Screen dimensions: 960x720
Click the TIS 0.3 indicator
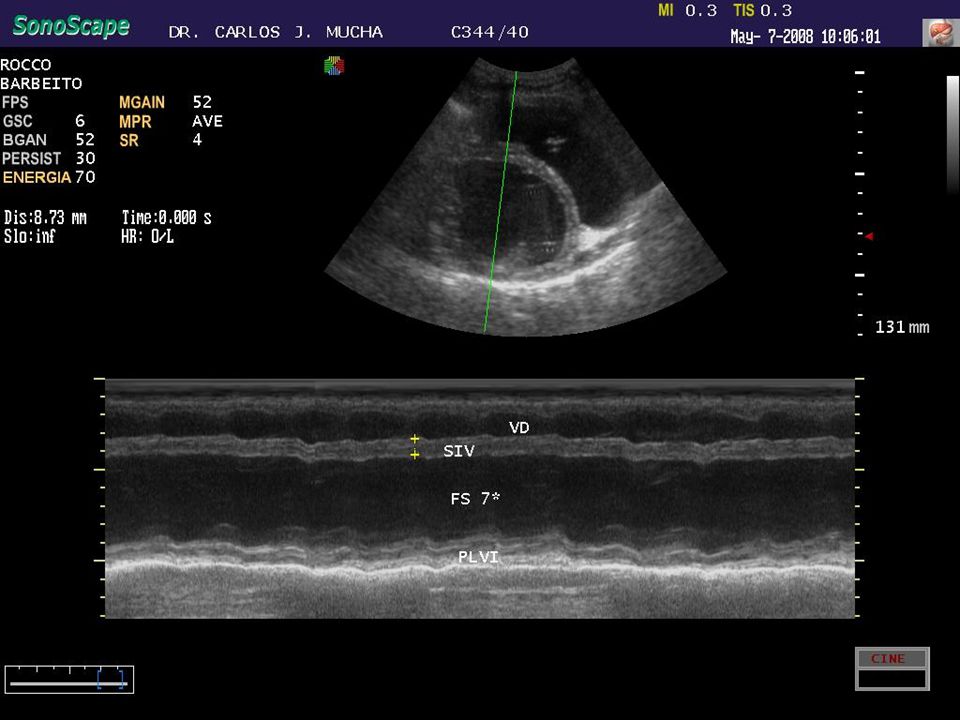[x=763, y=10]
